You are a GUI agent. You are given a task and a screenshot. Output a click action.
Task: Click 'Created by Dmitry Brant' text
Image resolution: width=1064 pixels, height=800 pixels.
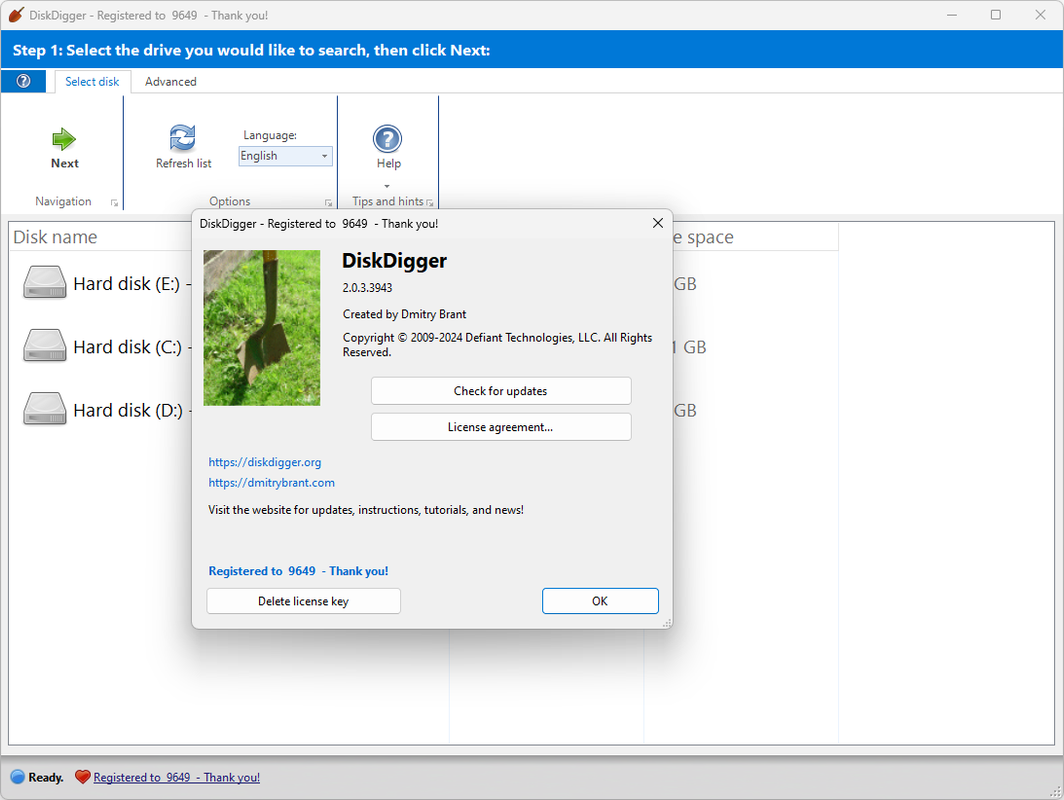pyautogui.click(x=404, y=314)
